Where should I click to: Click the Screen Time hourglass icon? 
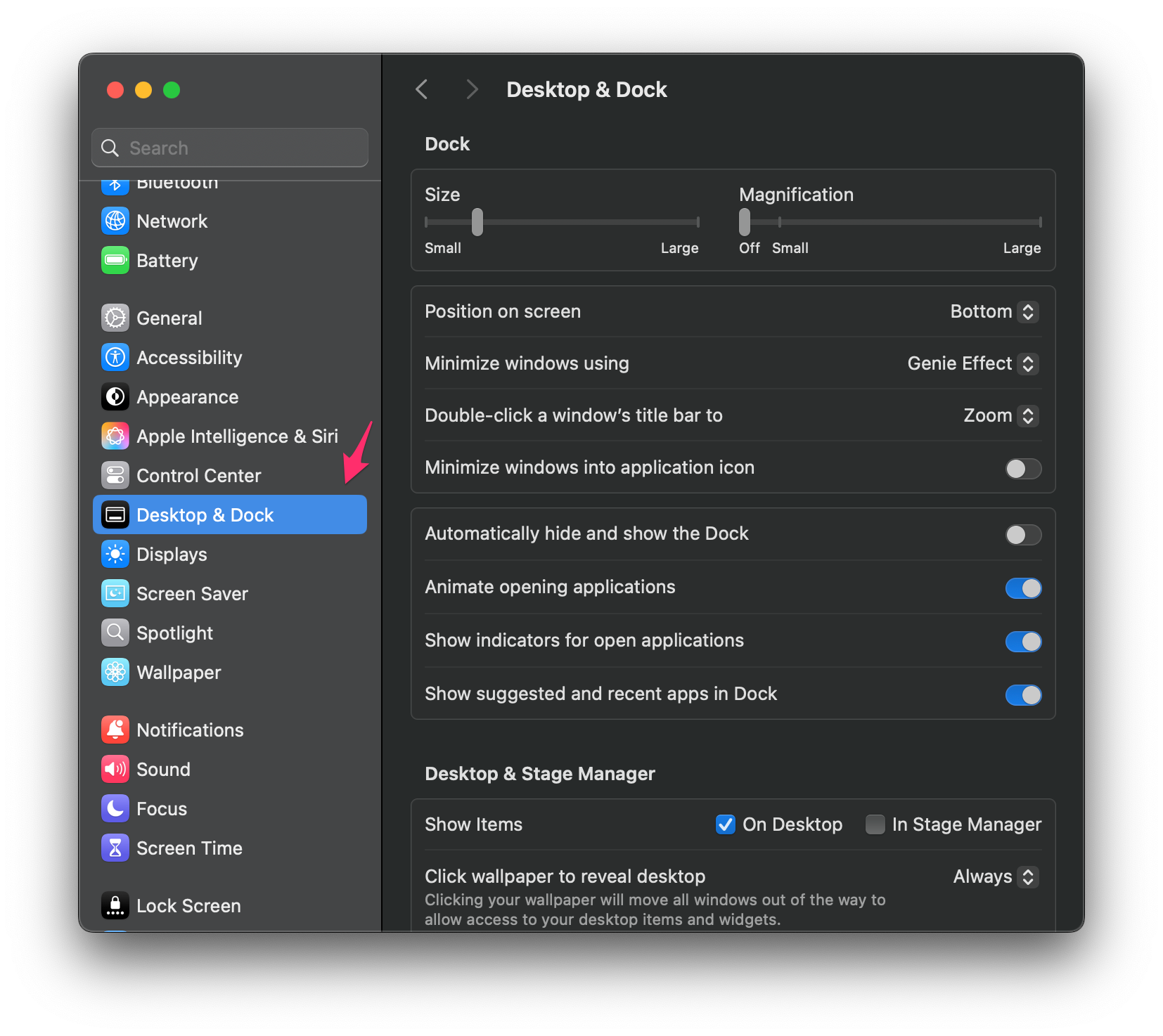pos(115,848)
